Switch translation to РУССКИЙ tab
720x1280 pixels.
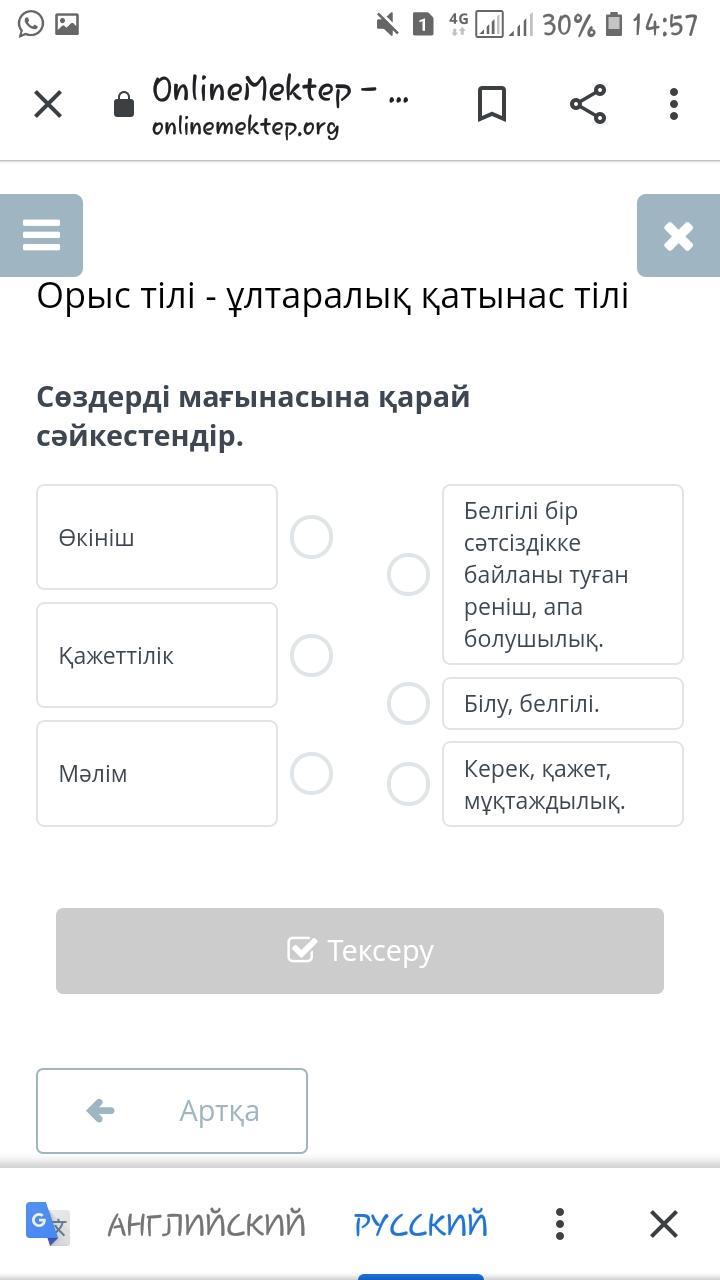(x=421, y=1223)
